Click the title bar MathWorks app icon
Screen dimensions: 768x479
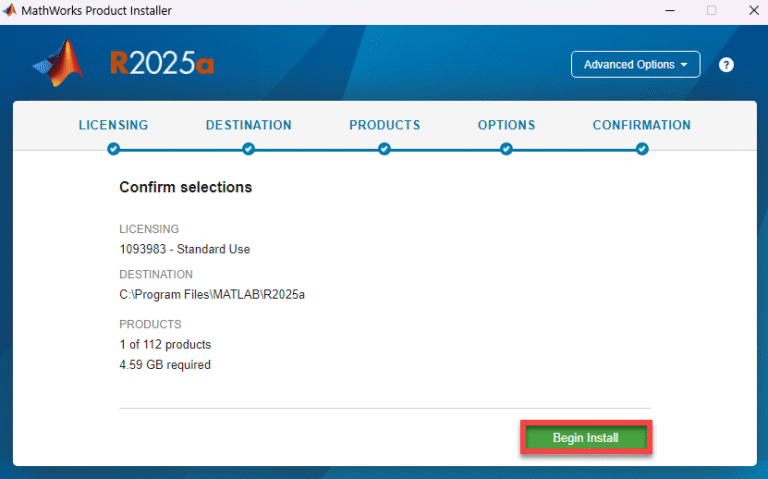click(x=10, y=11)
